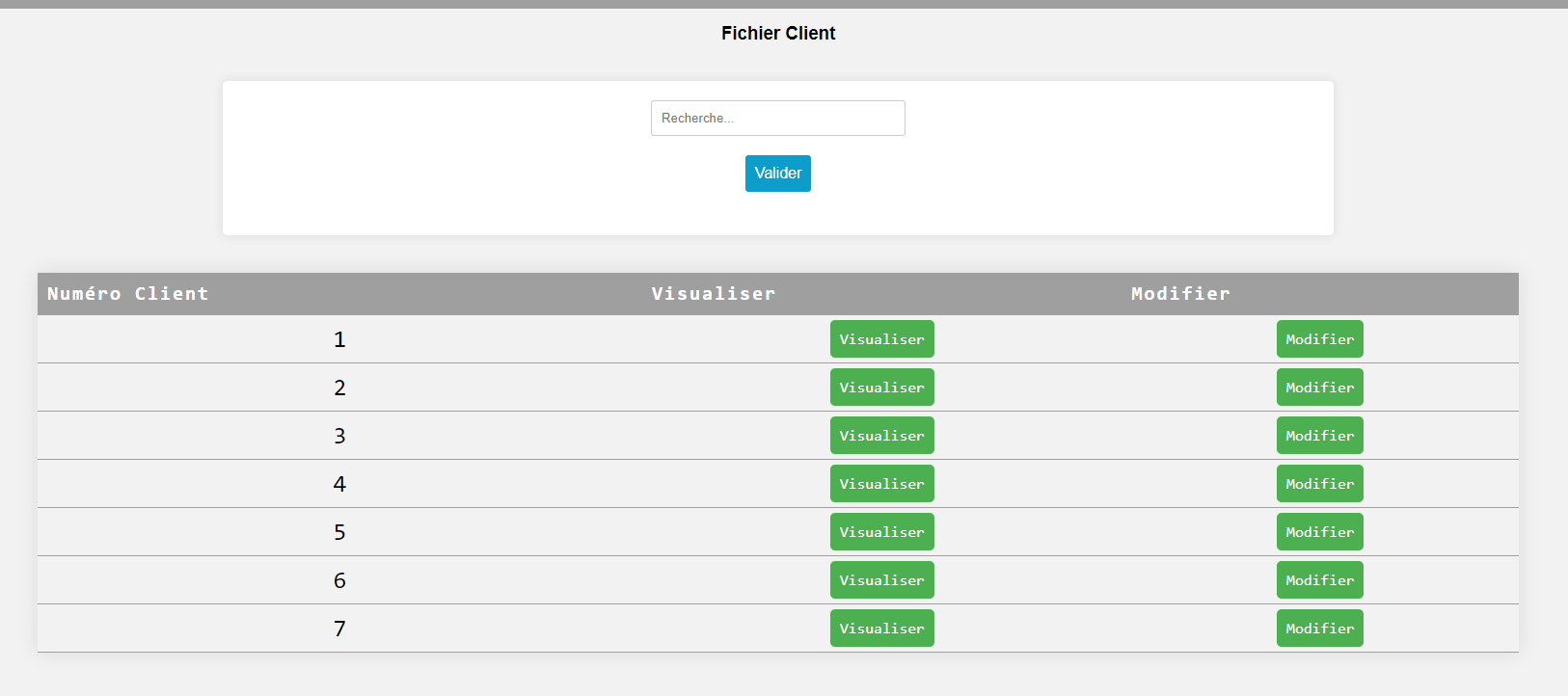Screen dimensions: 1568x696
Task: Click Visualiser for client number 6
Action: (x=881, y=580)
